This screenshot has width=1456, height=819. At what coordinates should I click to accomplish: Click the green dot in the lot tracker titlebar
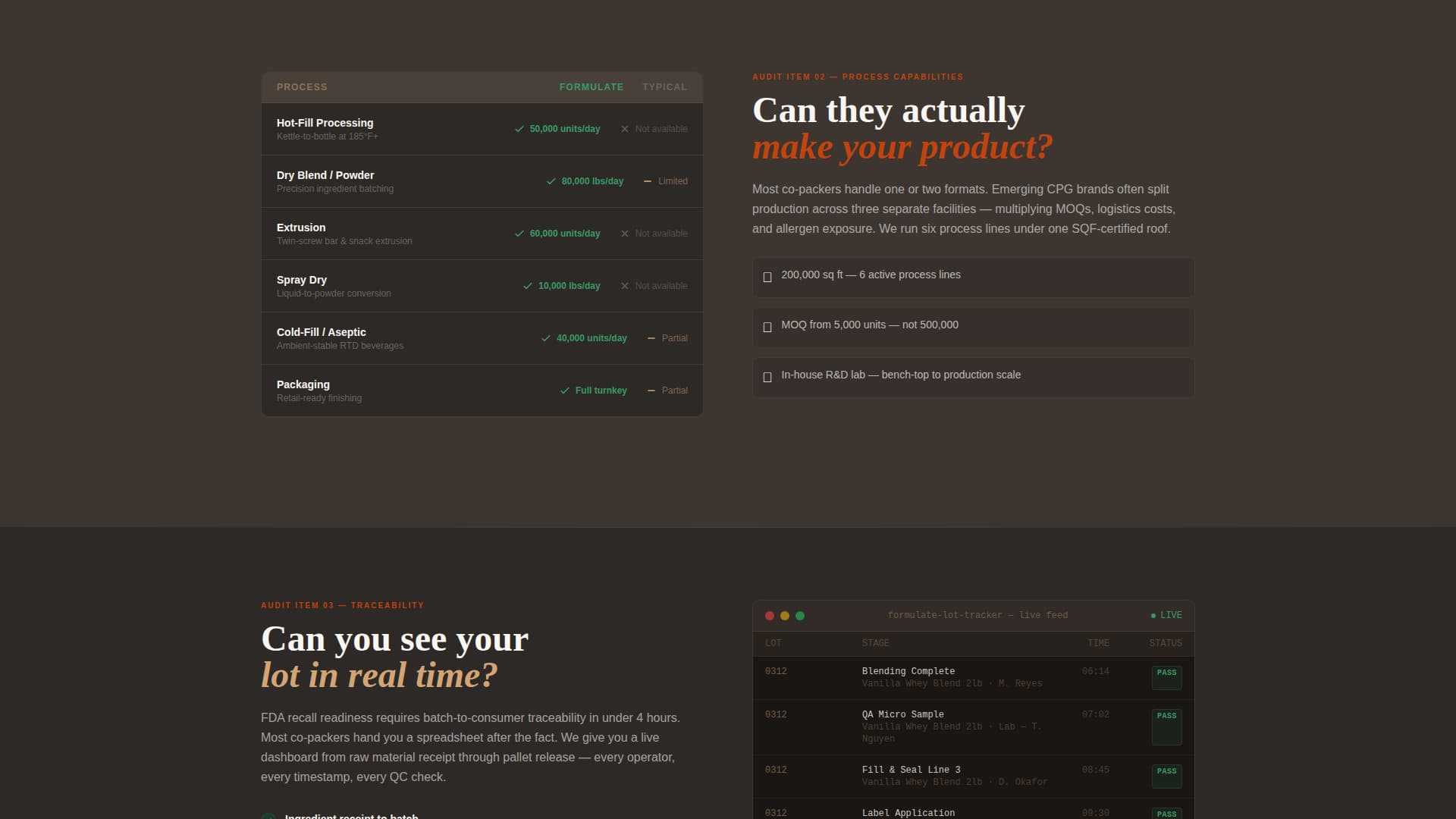801,616
